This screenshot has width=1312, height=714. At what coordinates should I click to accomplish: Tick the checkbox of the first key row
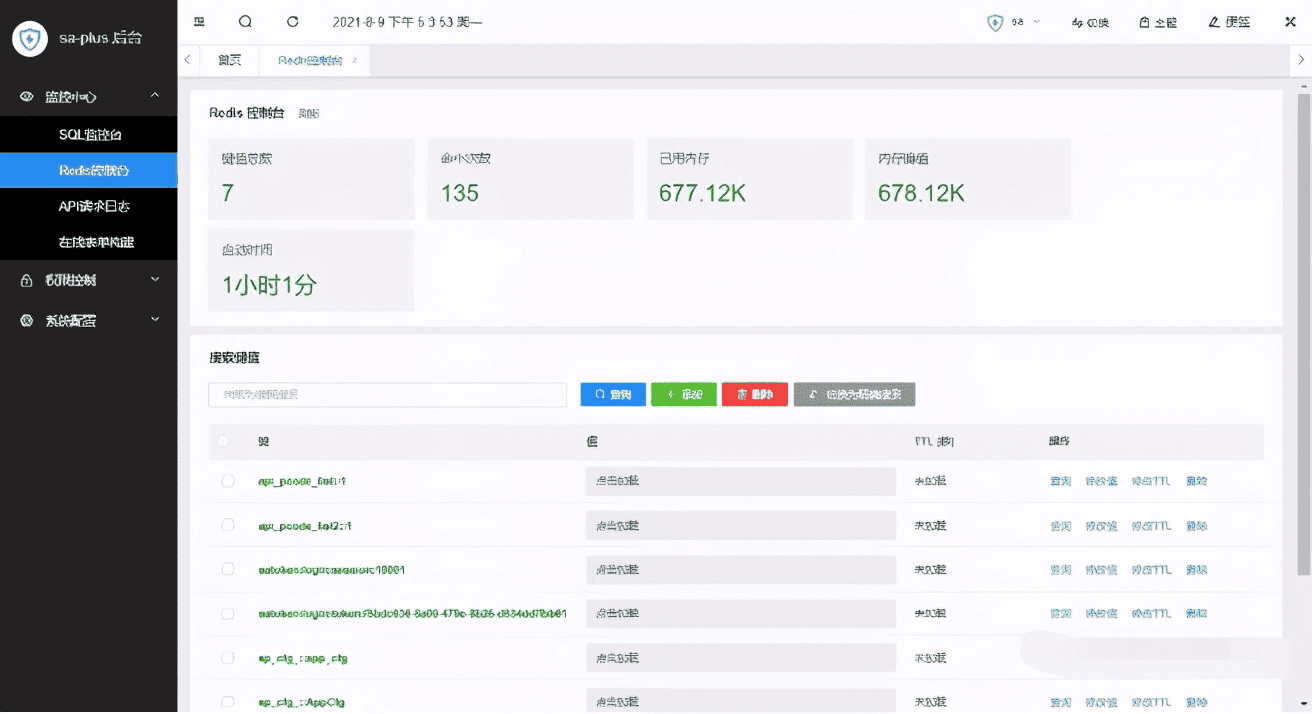(x=228, y=481)
